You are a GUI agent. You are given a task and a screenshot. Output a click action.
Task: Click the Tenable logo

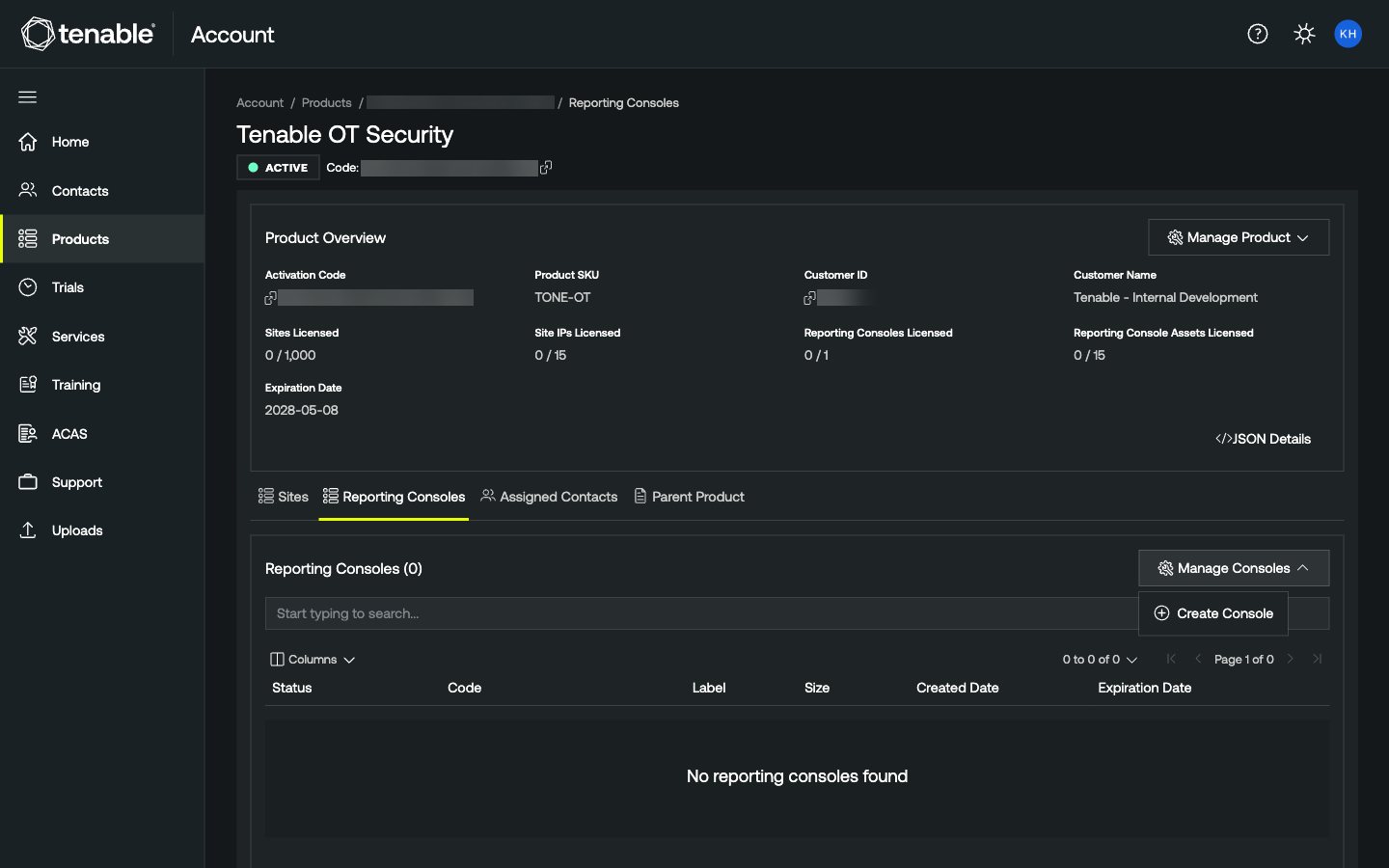88,34
